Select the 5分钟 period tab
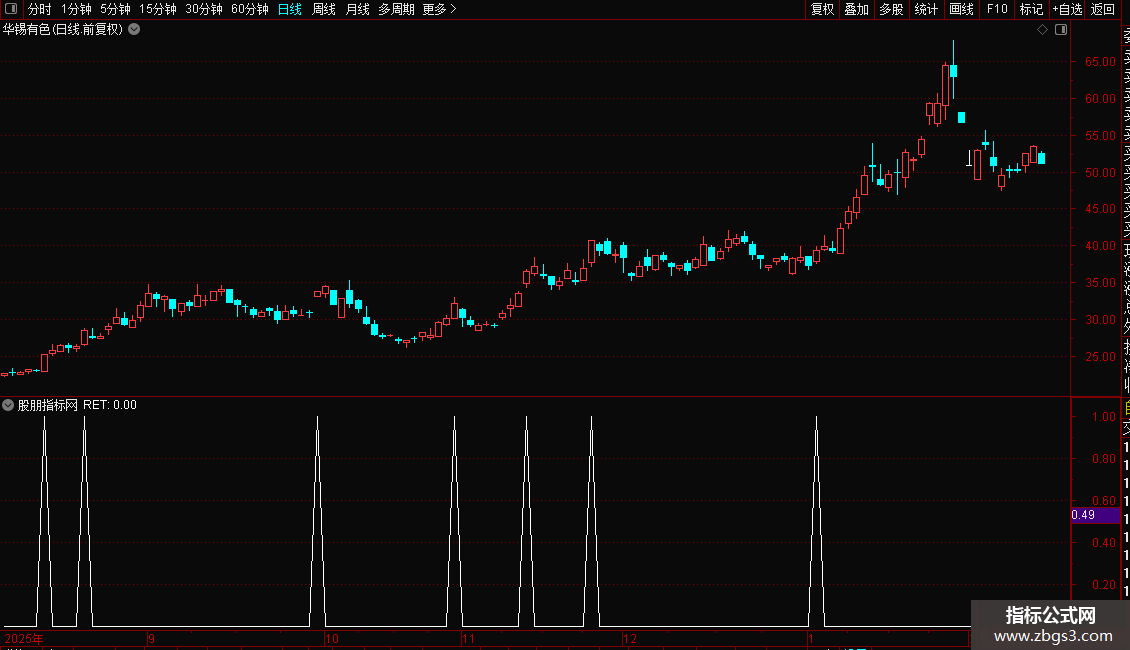This screenshot has width=1130, height=650. 115,9
